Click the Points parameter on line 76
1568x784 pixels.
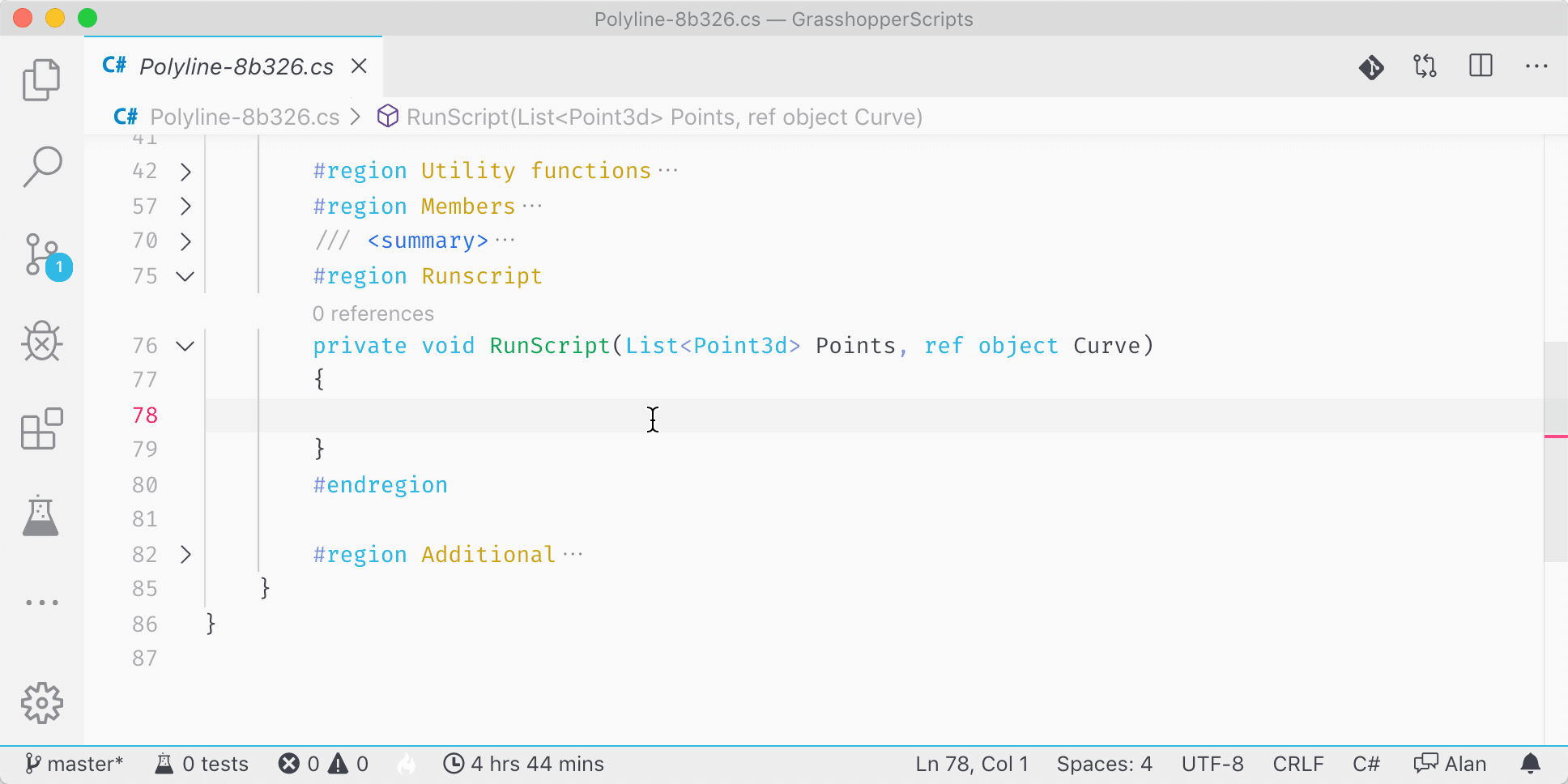pos(855,346)
